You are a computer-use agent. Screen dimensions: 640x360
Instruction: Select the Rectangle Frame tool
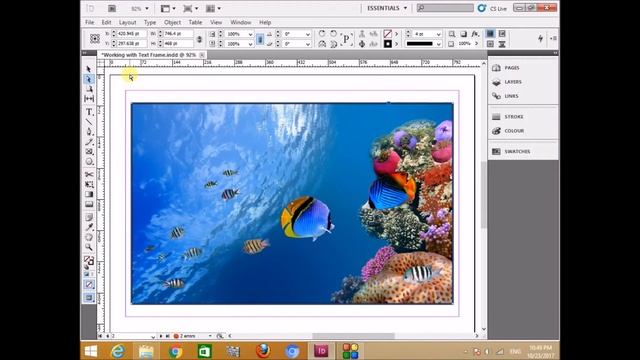89,152
